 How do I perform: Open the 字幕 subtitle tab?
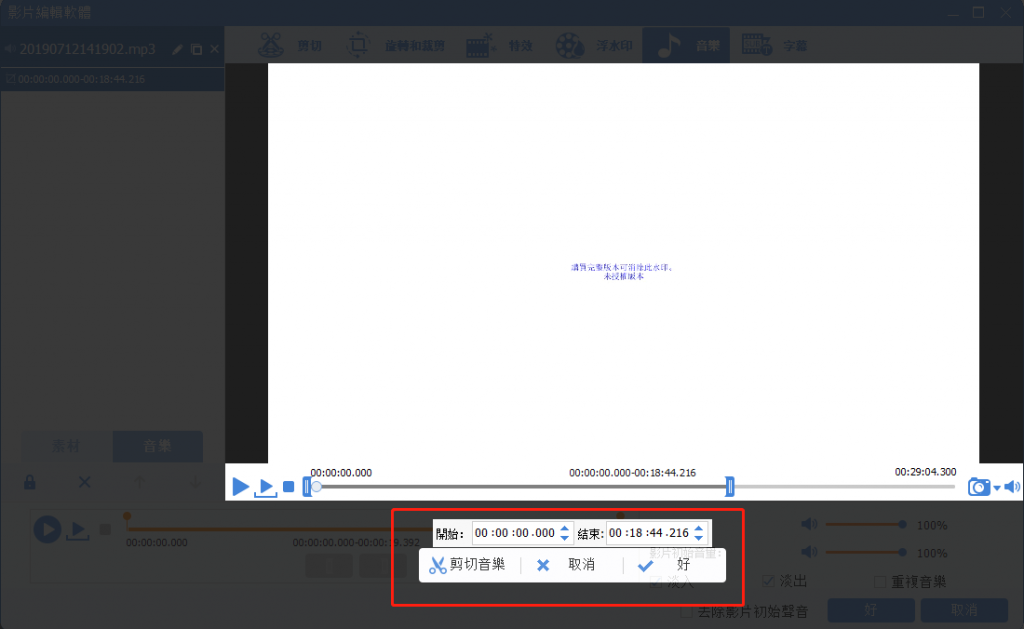[x=775, y=45]
